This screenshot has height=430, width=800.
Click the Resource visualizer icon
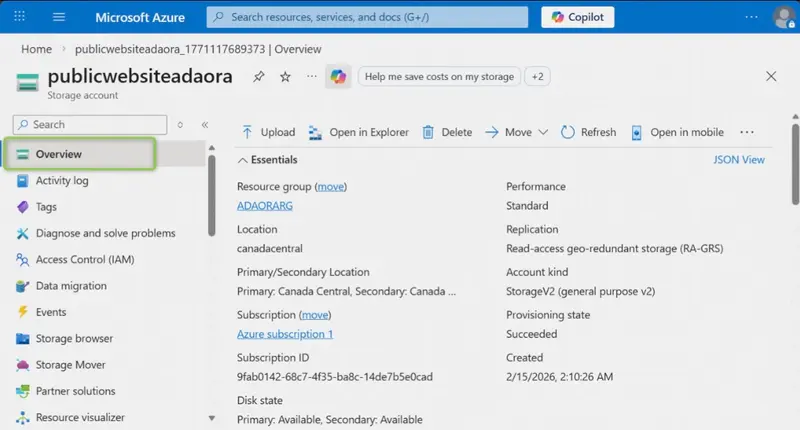point(22,418)
